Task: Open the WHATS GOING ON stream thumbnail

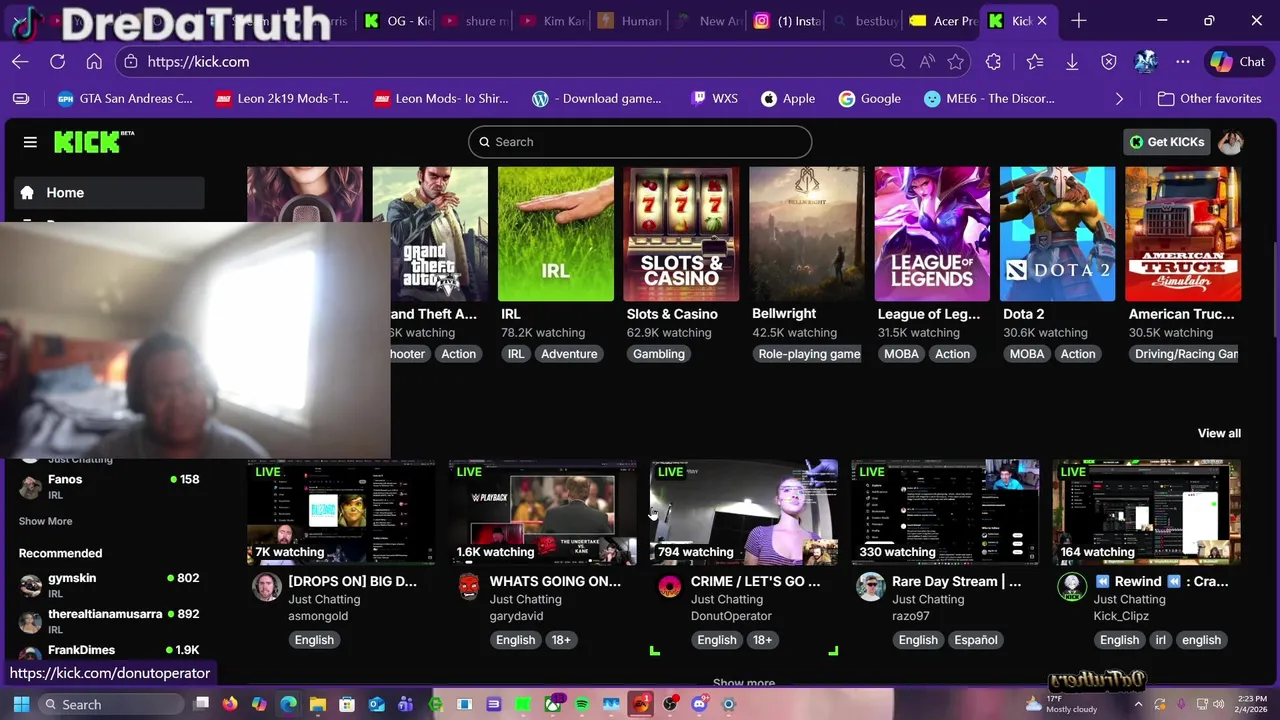Action: pyautogui.click(x=543, y=513)
